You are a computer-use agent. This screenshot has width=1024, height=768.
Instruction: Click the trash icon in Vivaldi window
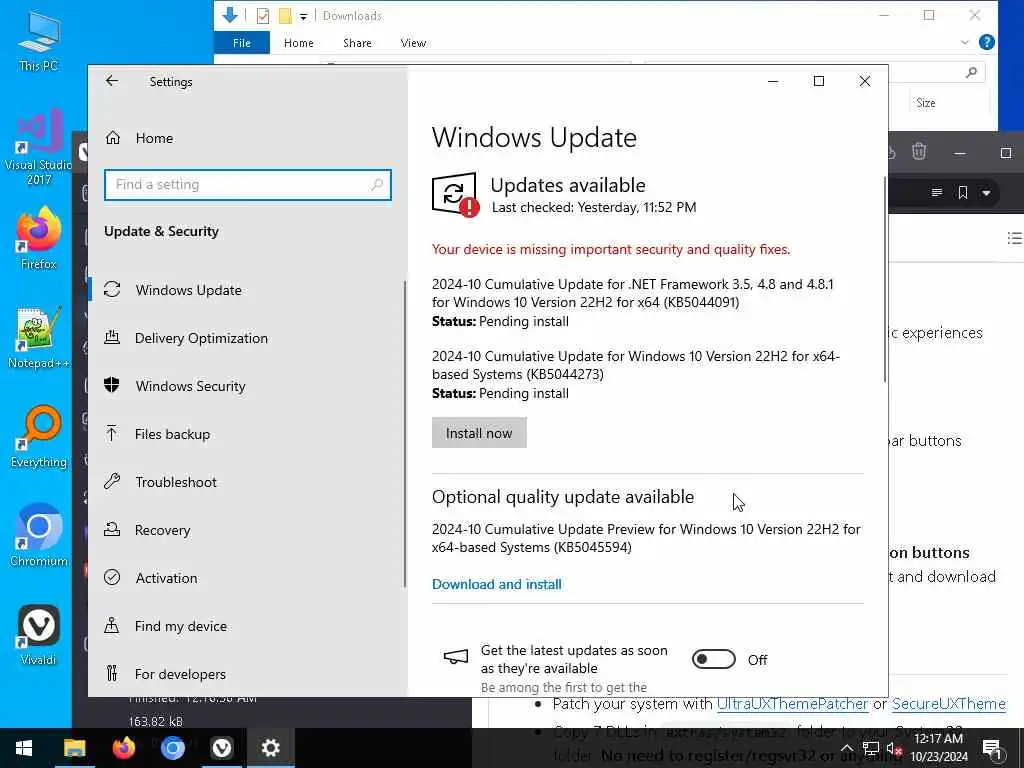coord(919,152)
